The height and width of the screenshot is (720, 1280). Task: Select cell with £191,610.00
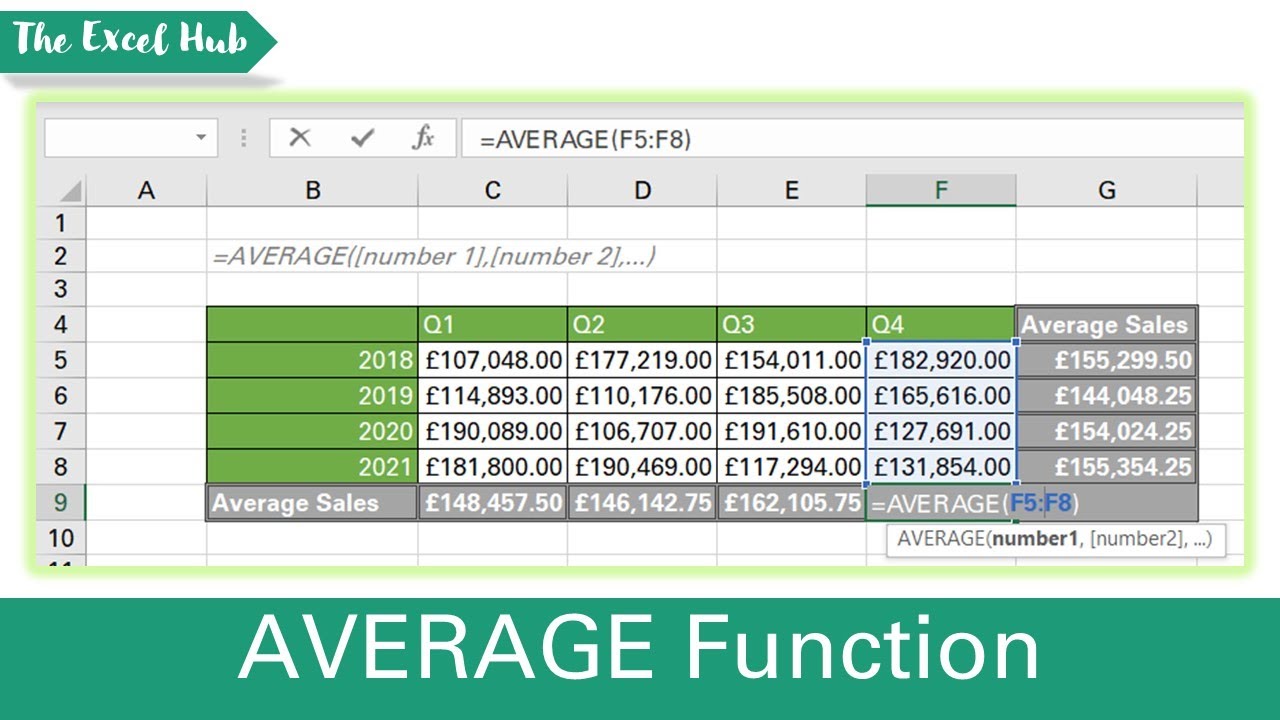pyautogui.click(x=792, y=431)
